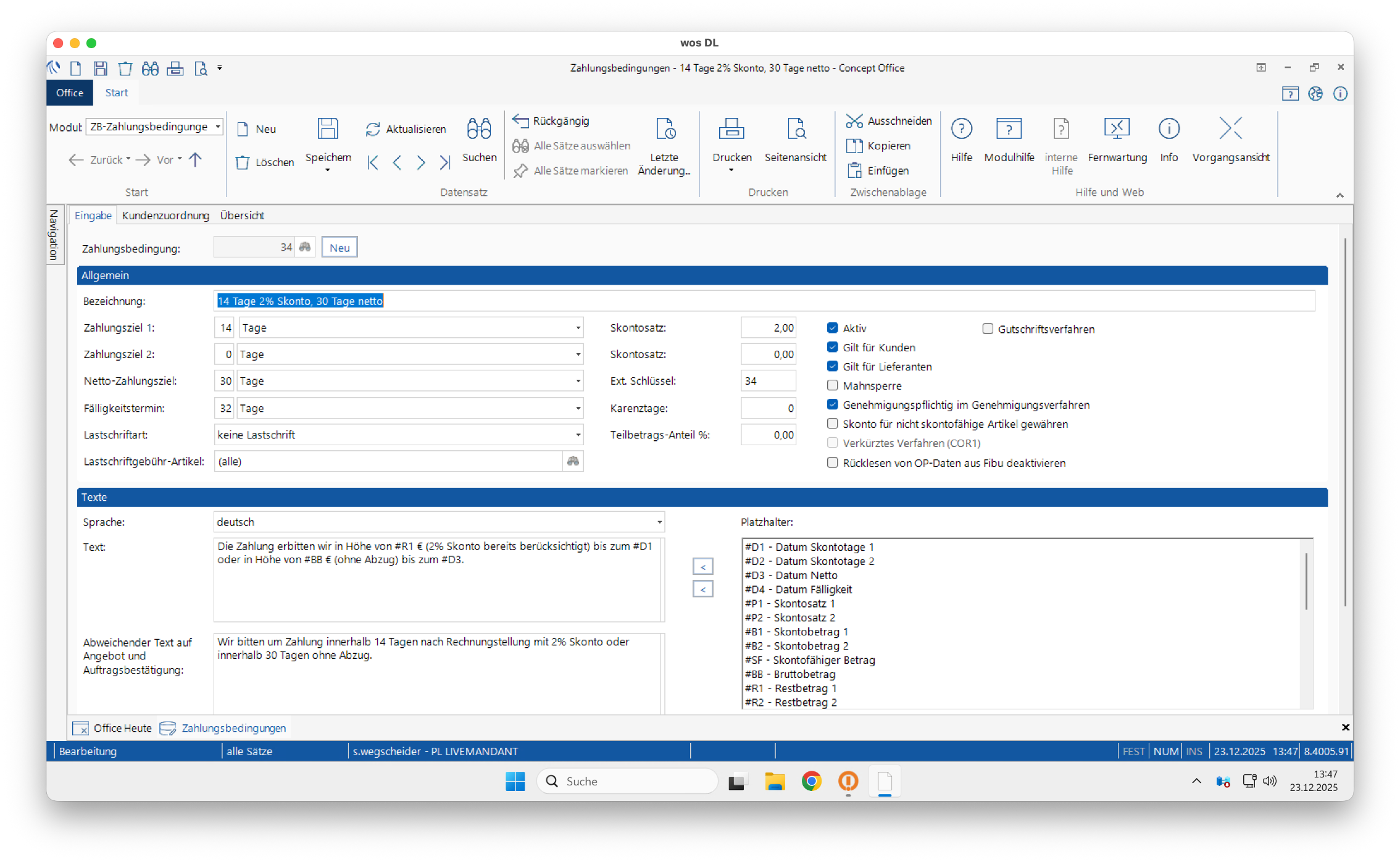Image resolution: width=1400 pixels, height=862 pixels.
Task: Expand the Sprache dropdown showing deutsch
Action: coord(659,522)
